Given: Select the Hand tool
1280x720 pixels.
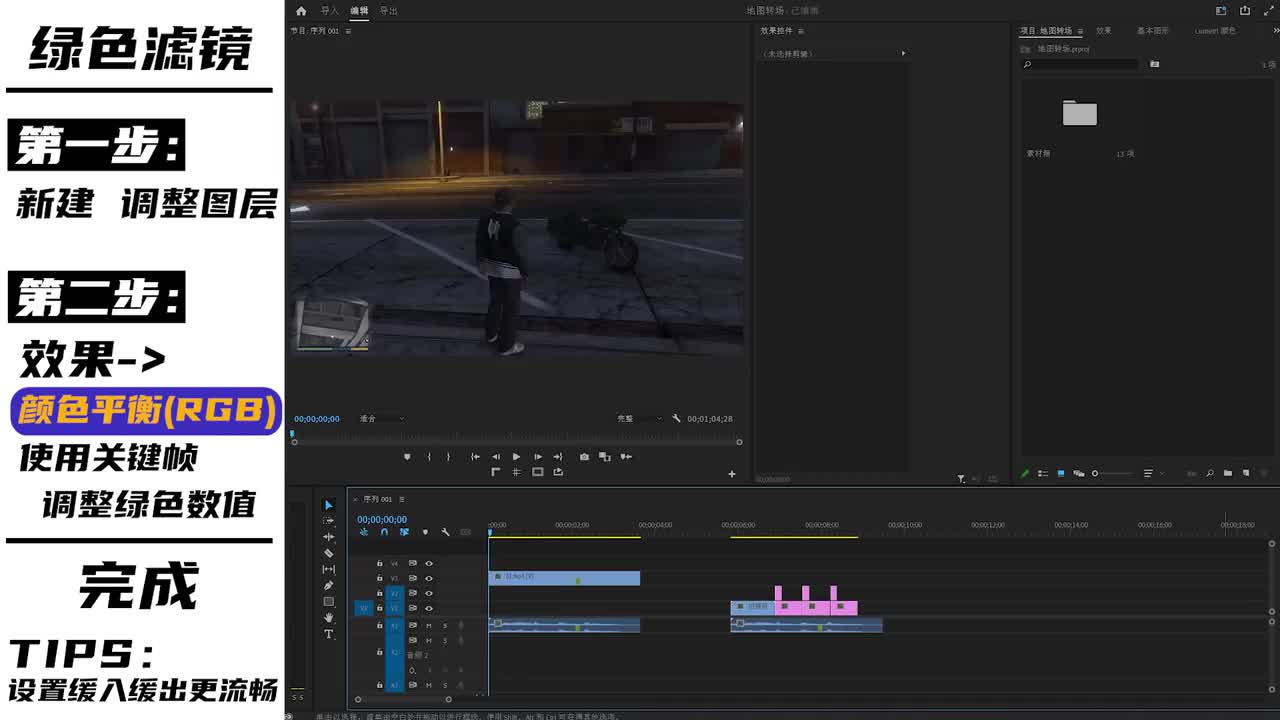Looking at the screenshot, I should [x=328, y=618].
